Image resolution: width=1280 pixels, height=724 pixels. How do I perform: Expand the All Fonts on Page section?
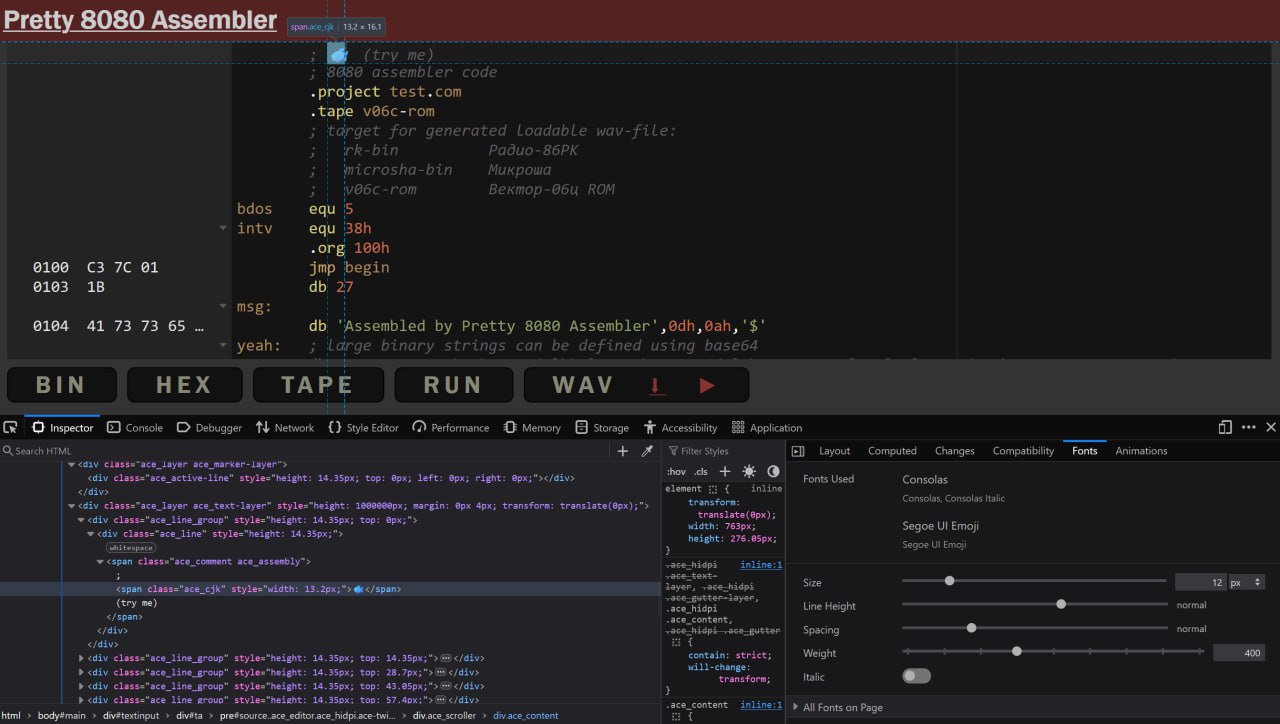click(842, 707)
